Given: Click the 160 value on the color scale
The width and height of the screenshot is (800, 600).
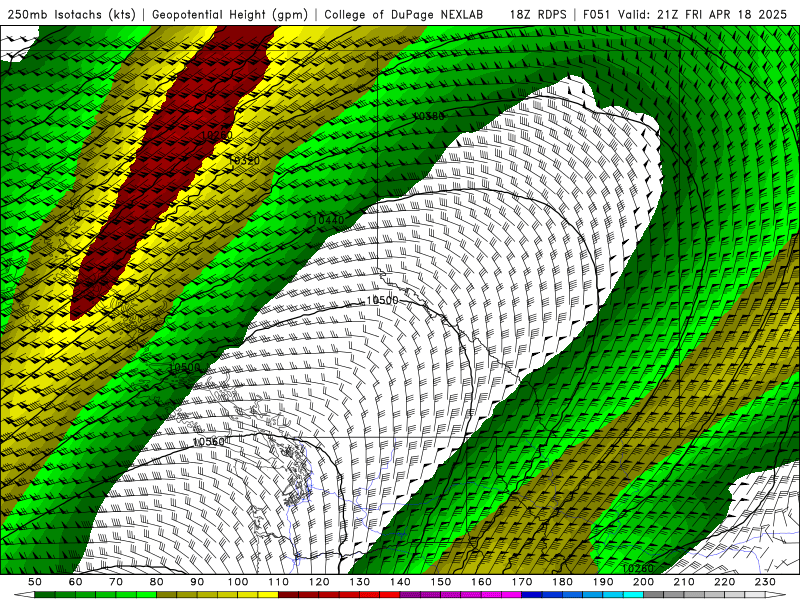Looking at the screenshot, I should pos(481,582).
